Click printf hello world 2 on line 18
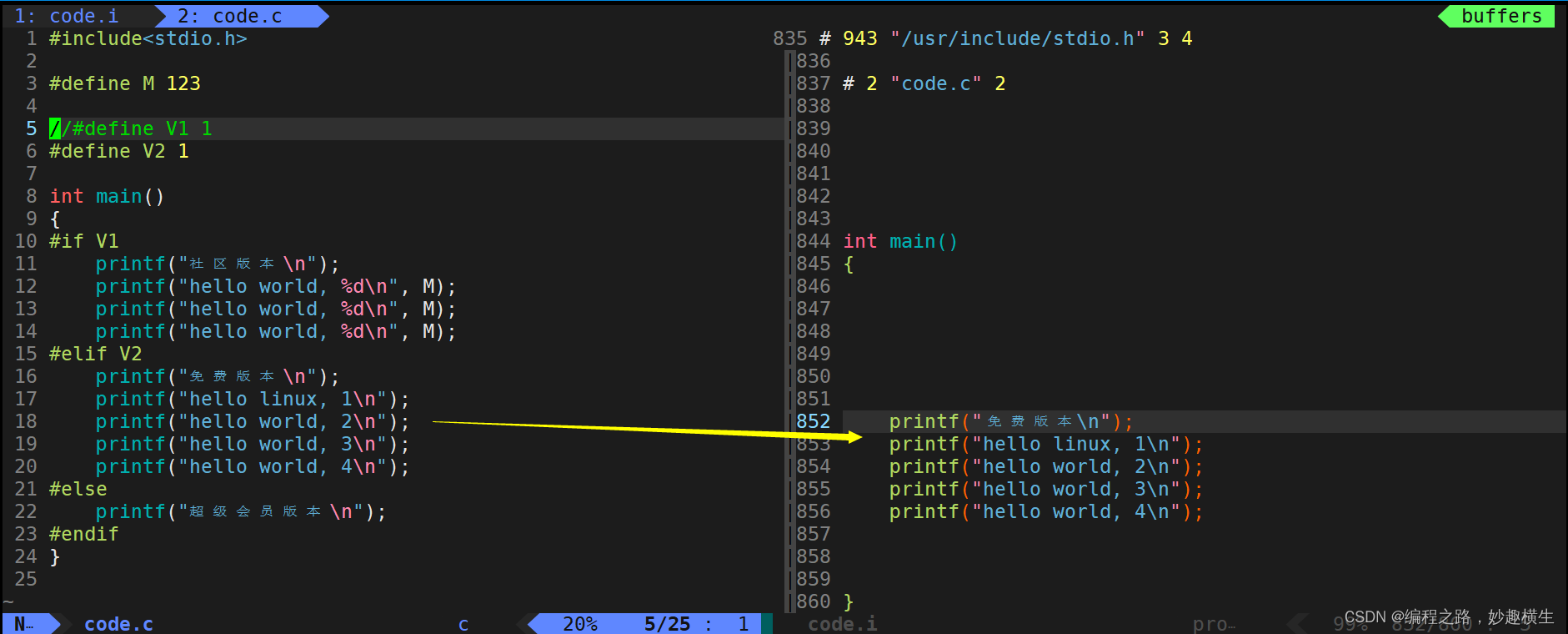This screenshot has height=634, width=1568. tap(253, 421)
